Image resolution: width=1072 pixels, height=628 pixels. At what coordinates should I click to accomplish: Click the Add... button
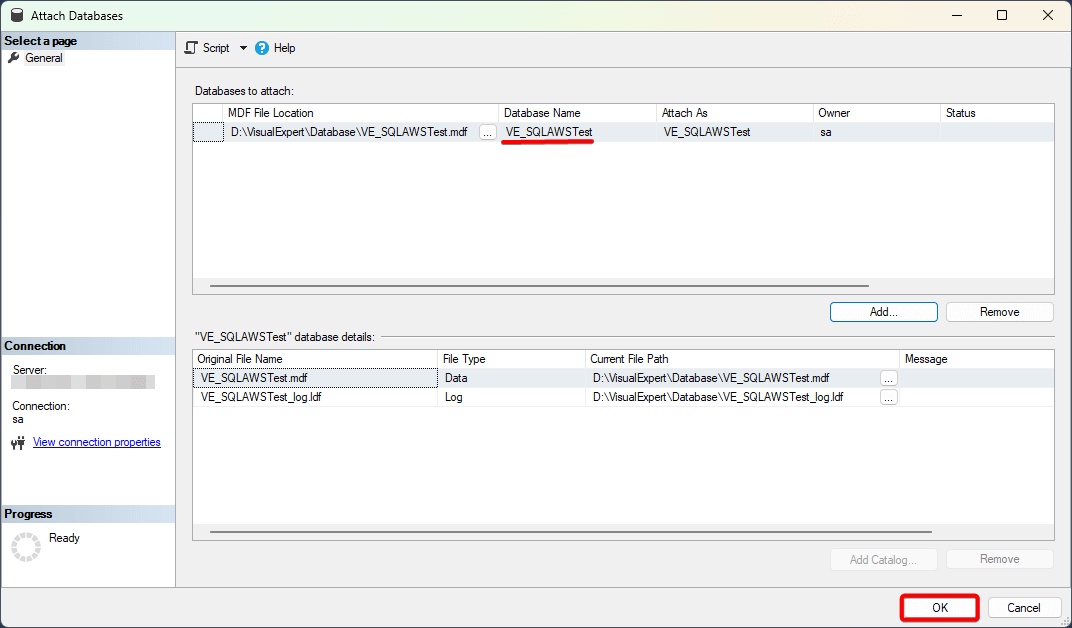click(883, 312)
